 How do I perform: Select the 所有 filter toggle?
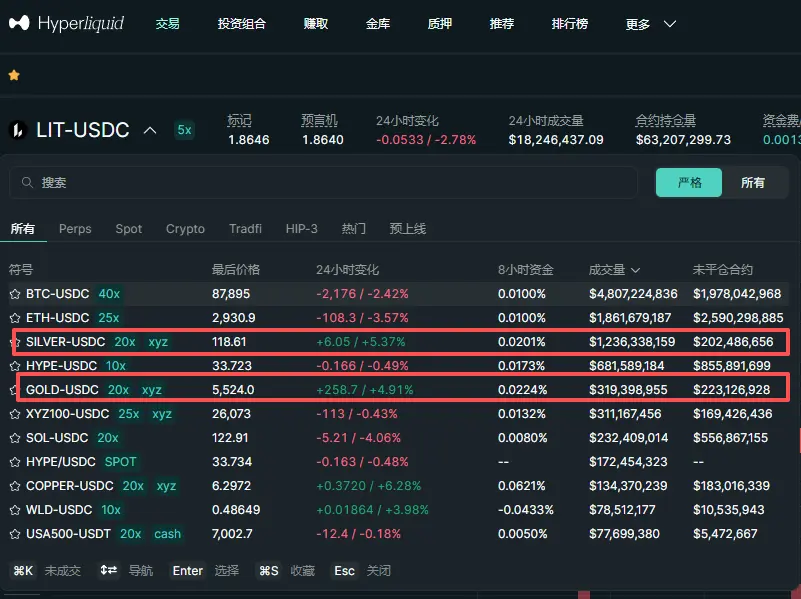(x=753, y=182)
